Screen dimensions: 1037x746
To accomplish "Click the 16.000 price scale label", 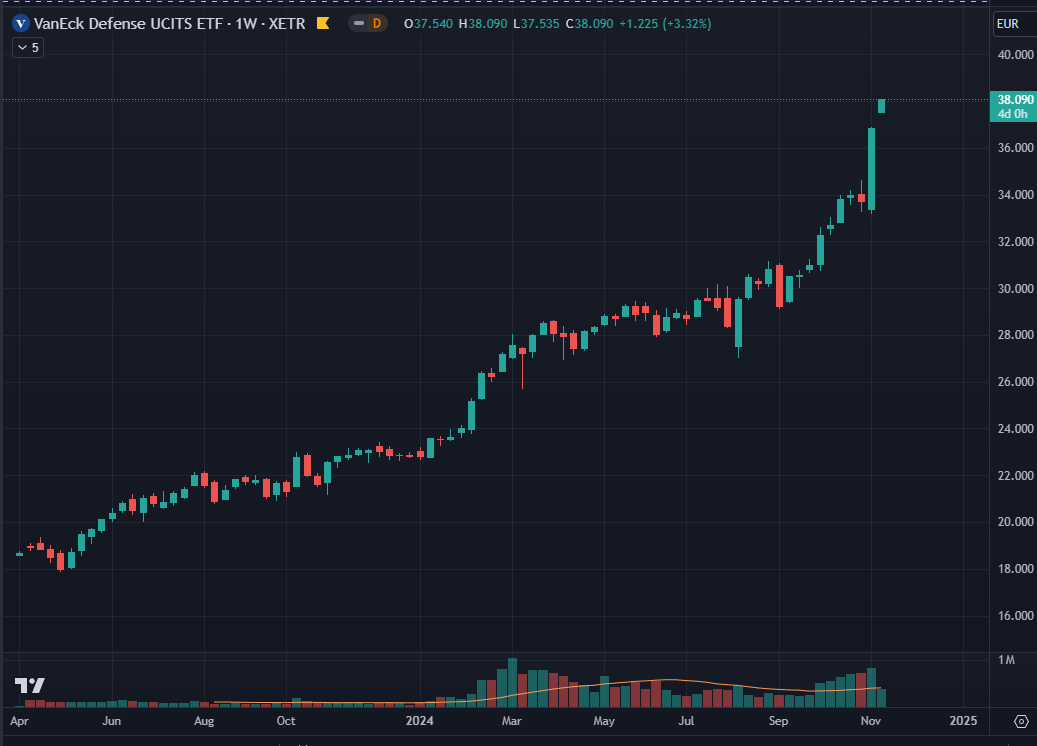I will [1015, 616].
